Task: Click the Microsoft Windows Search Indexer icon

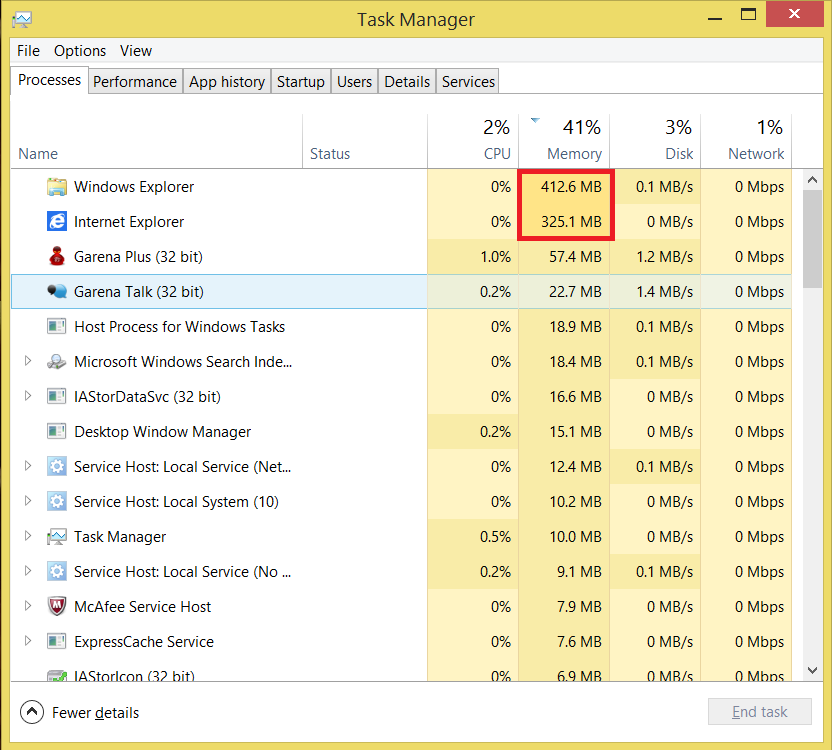Action: coord(57,361)
